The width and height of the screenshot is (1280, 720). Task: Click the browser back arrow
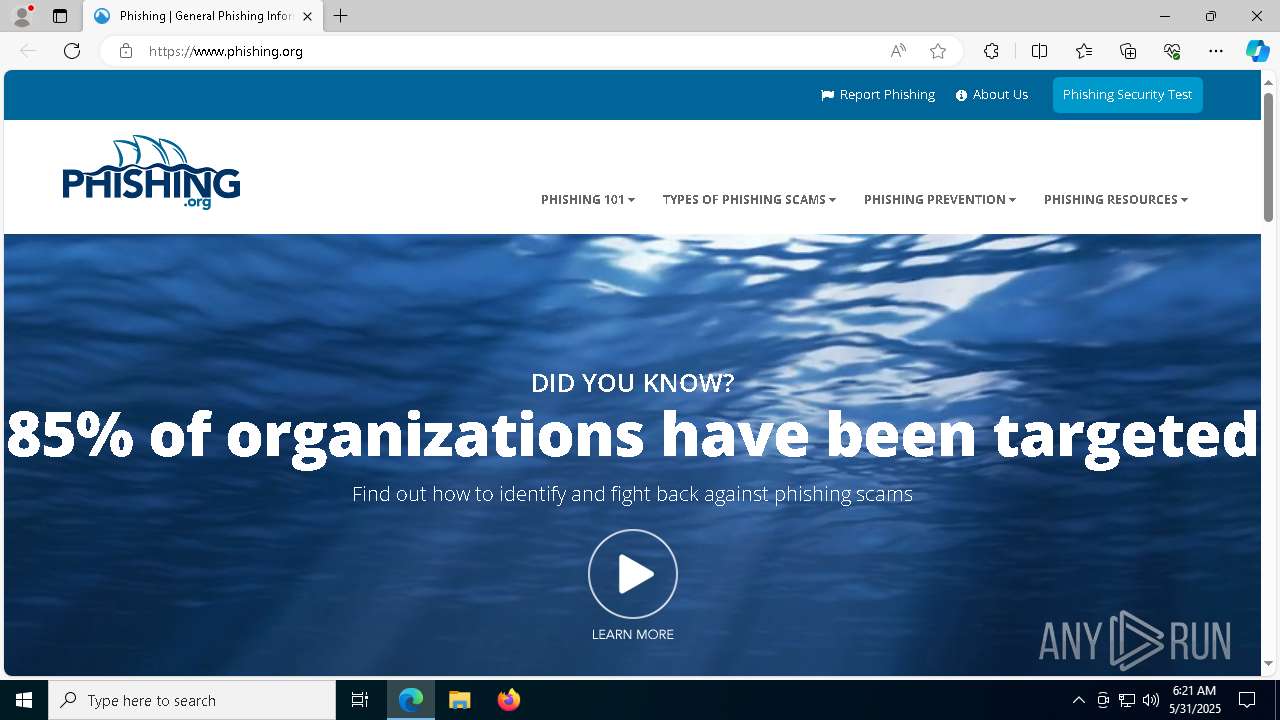(28, 51)
